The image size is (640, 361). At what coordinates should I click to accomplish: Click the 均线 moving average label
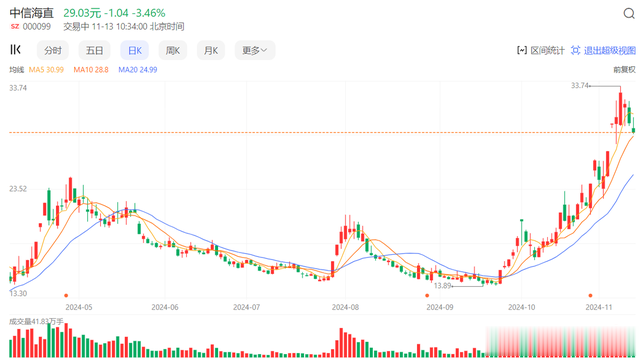click(x=17, y=70)
